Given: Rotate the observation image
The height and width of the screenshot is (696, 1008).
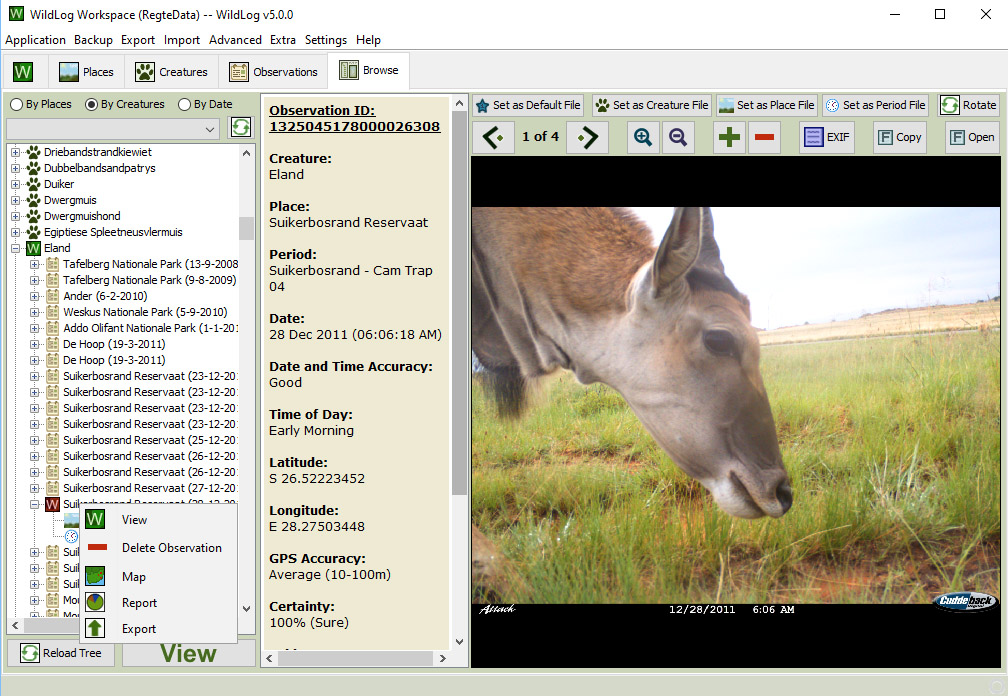Looking at the screenshot, I should click(968, 104).
